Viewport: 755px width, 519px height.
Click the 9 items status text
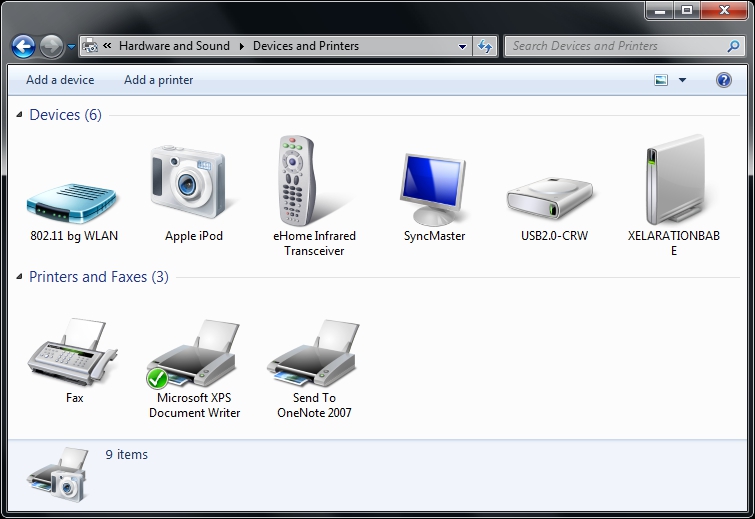127,454
